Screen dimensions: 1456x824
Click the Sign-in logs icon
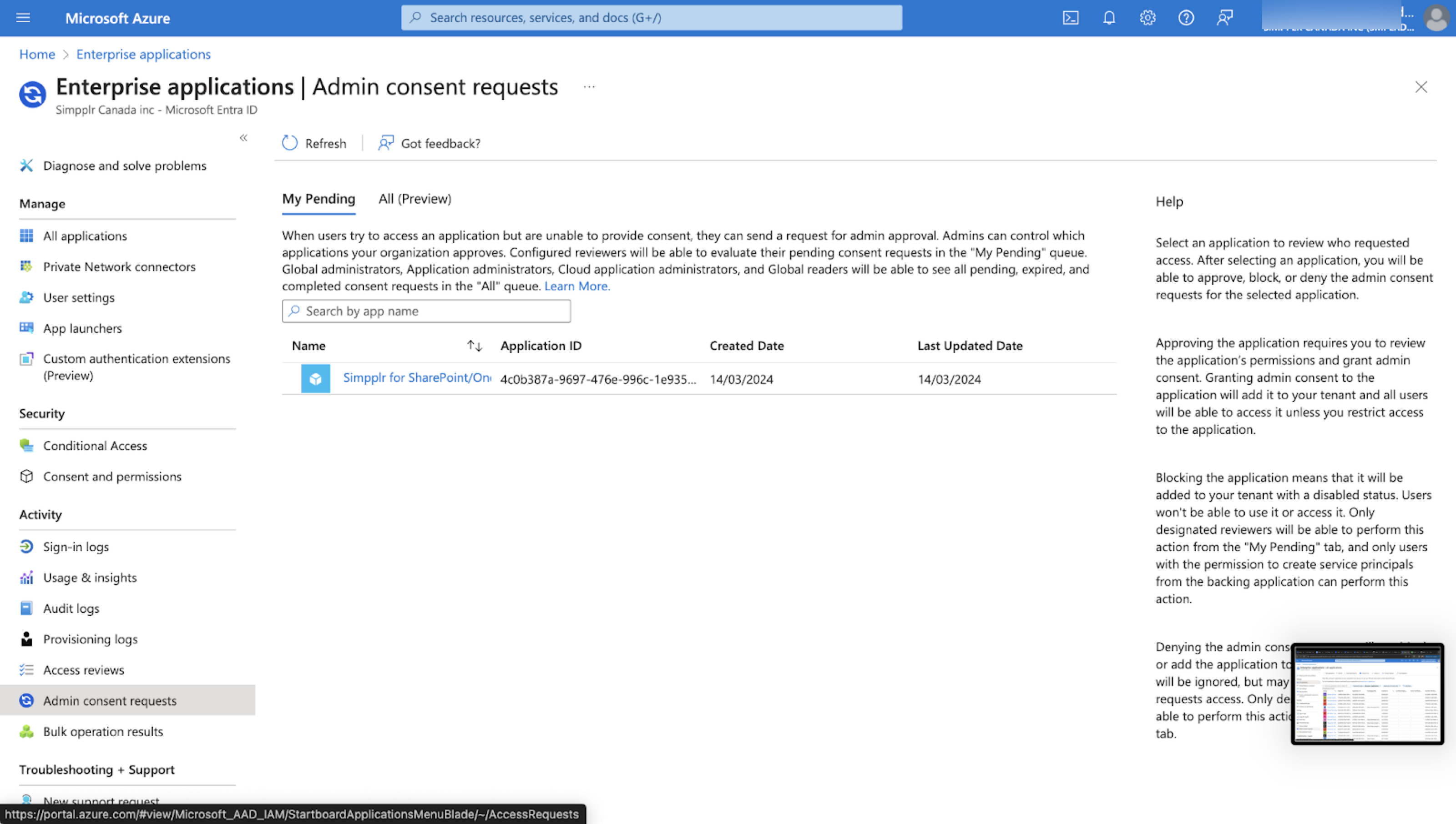[x=26, y=546]
